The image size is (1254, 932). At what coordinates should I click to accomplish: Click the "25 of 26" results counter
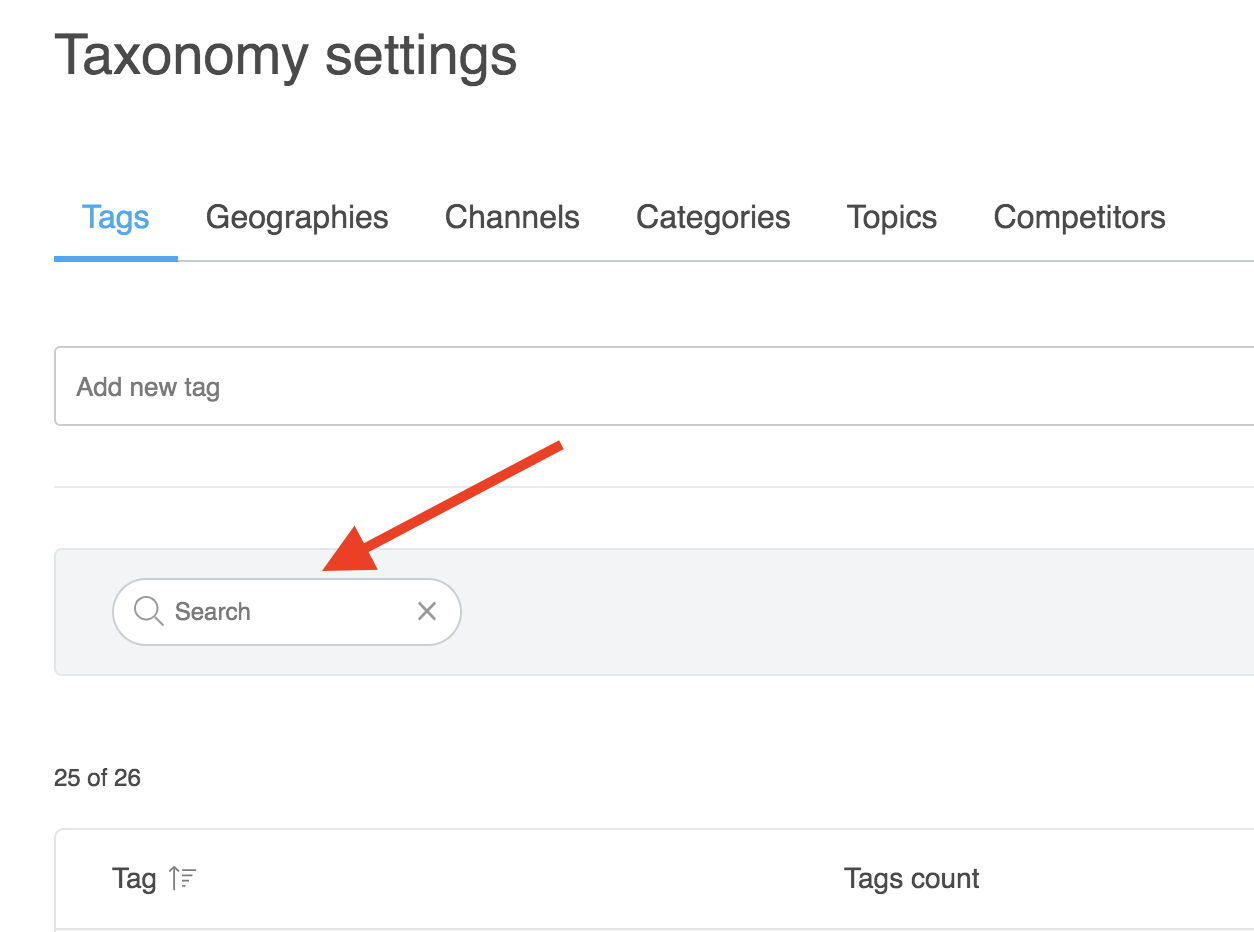coord(97,778)
